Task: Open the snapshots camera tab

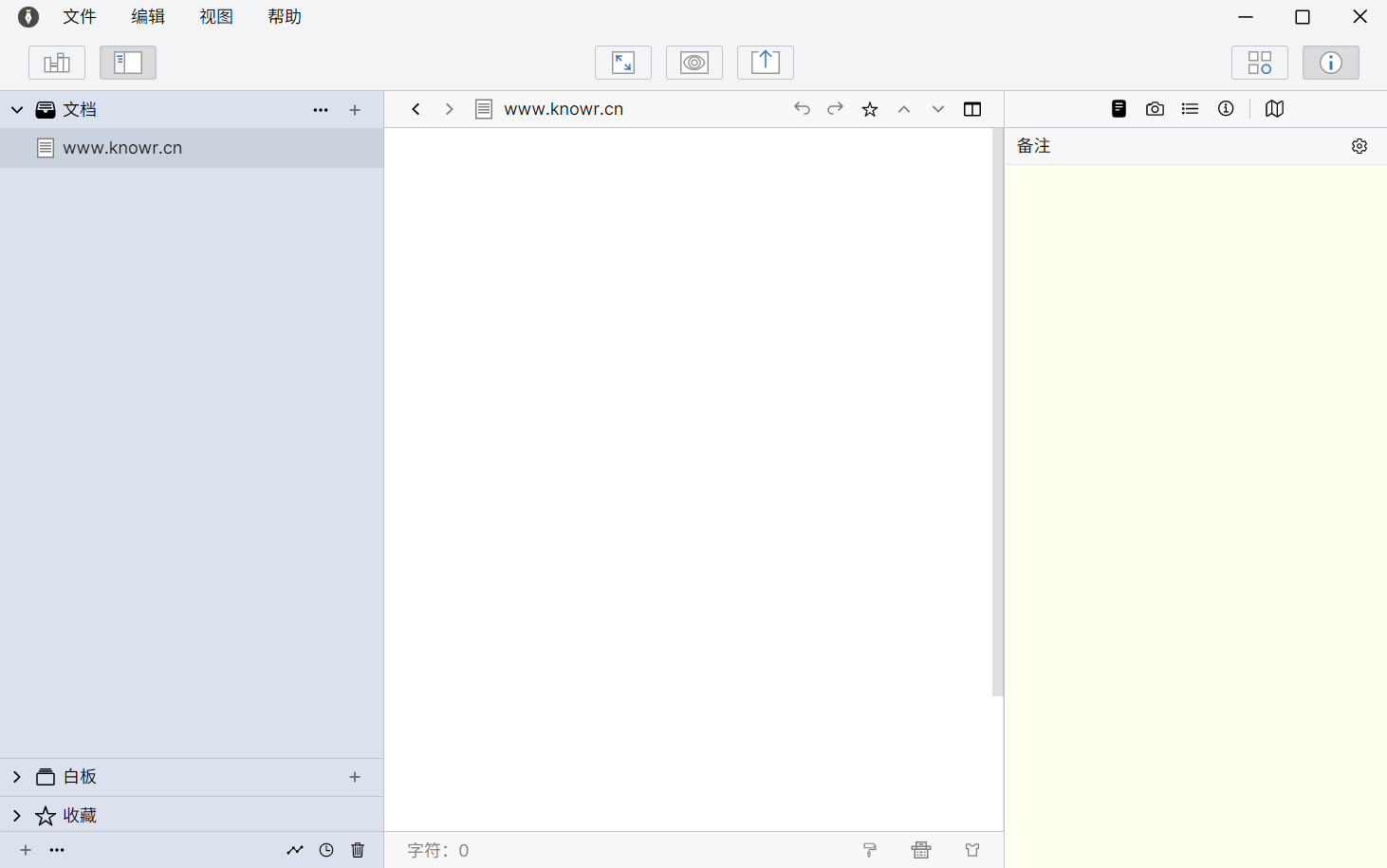Action: pos(1155,109)
